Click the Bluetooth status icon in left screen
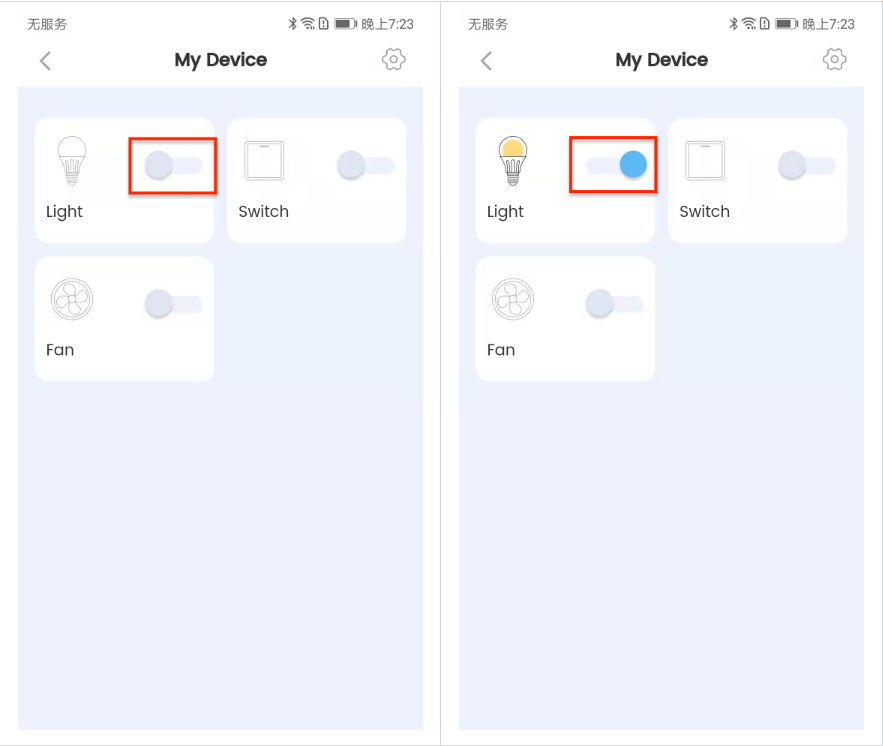 point(292,24)
